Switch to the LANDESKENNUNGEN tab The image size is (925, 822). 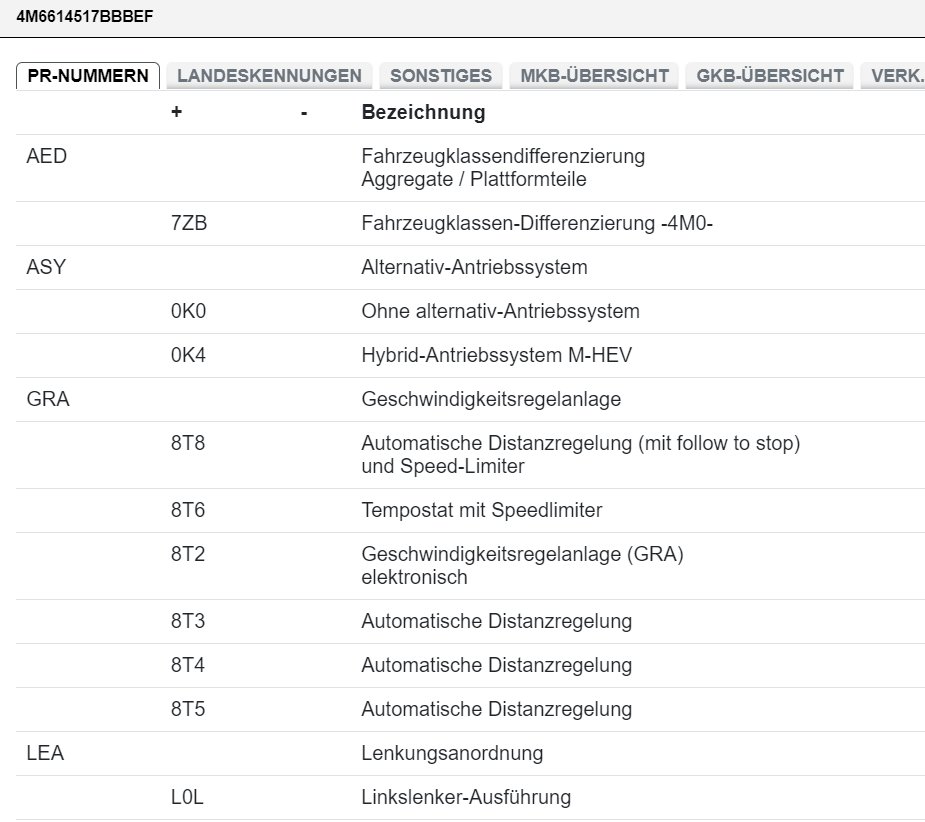[269, 76]
